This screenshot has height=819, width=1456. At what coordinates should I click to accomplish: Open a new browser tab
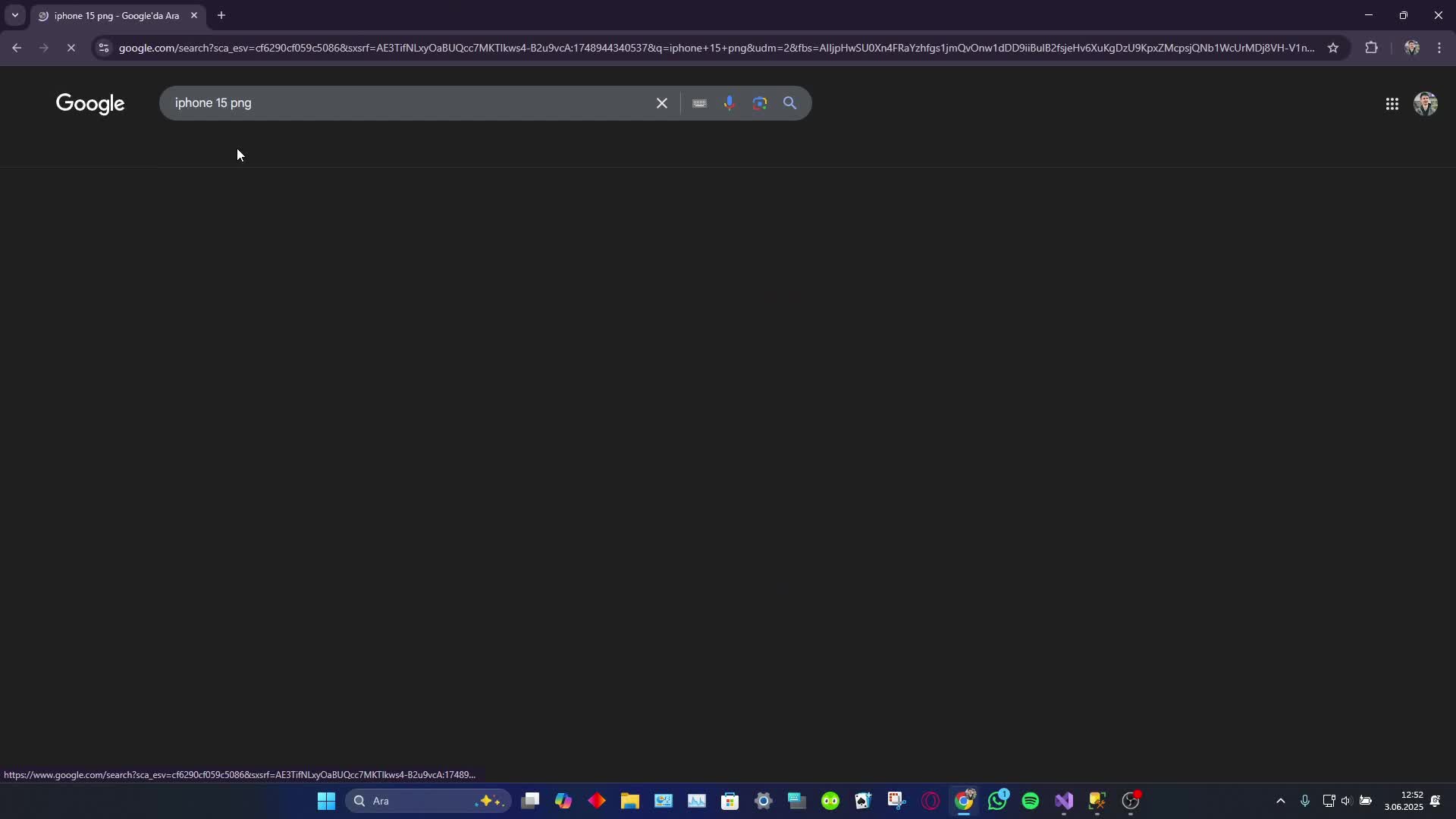click(x=221, y=15)
